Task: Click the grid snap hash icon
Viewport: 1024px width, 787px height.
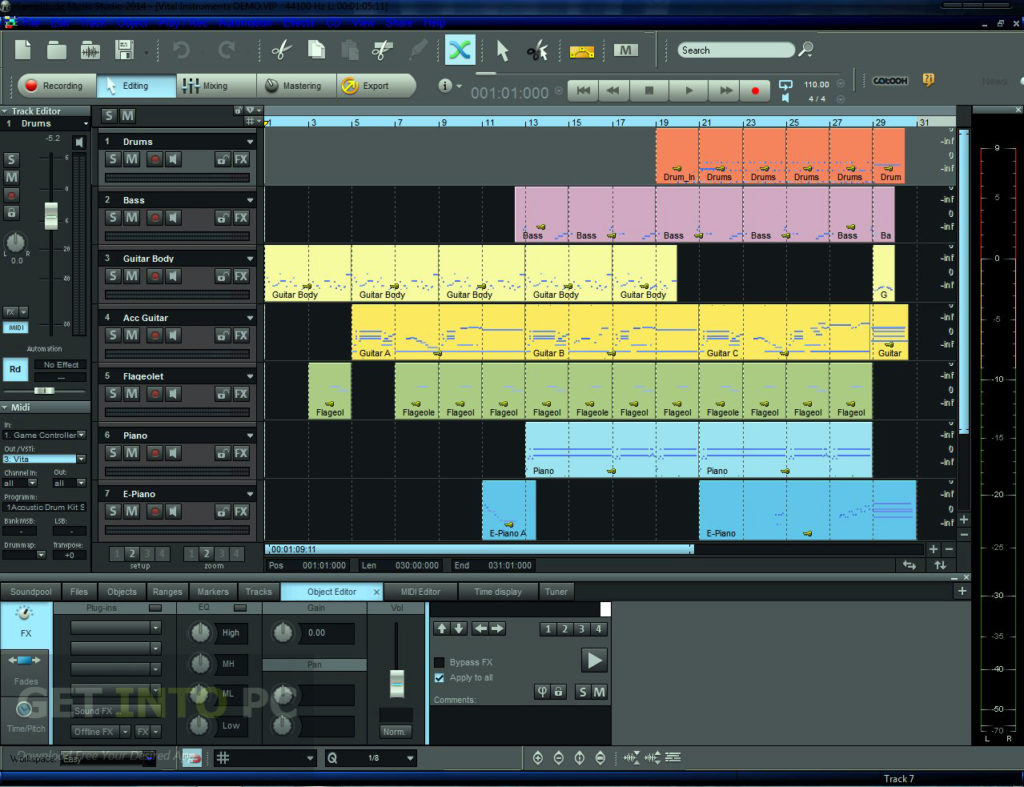Action: [x=223, y=758]
